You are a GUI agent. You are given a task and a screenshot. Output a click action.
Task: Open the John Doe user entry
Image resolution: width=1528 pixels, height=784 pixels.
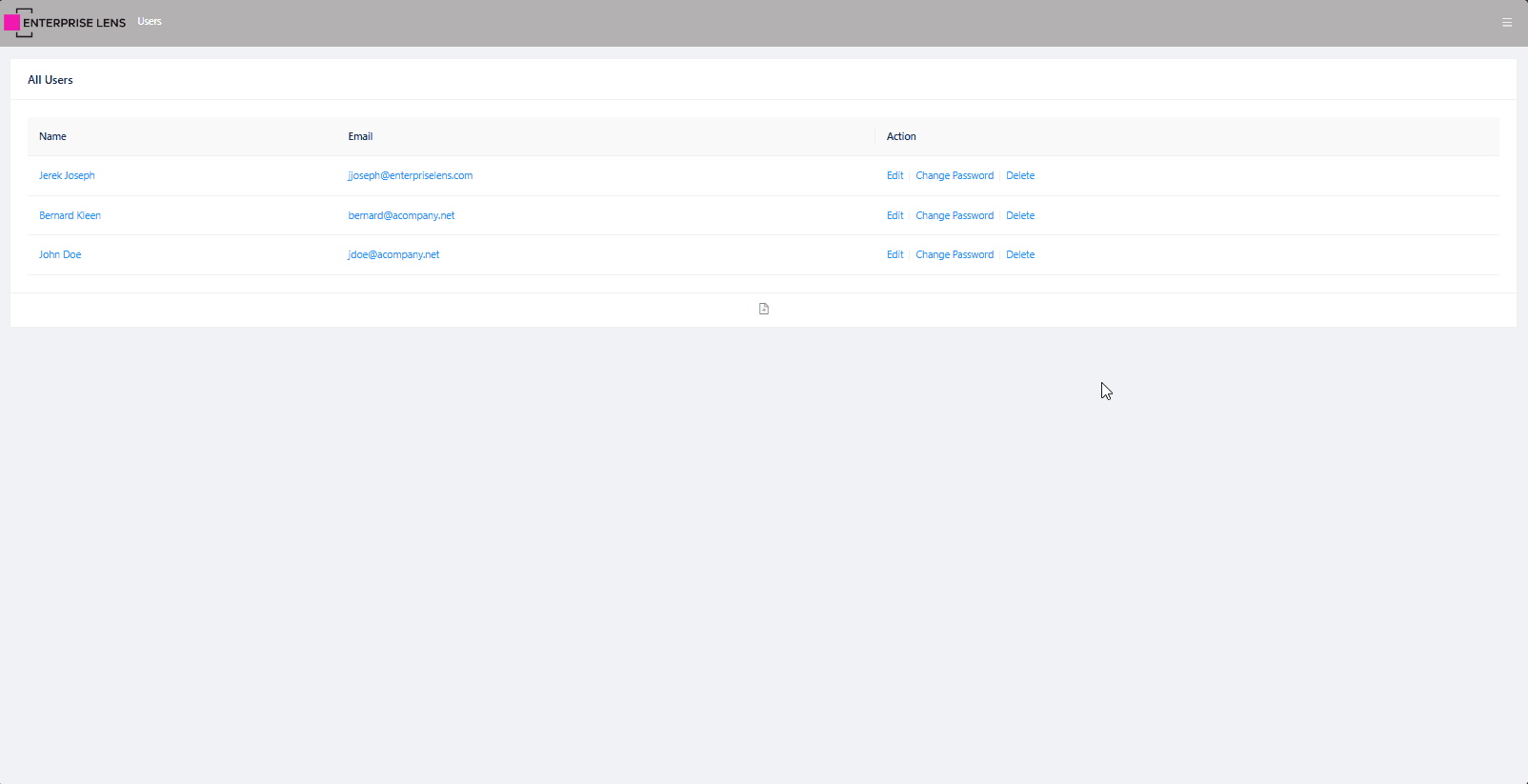point(60,255)
